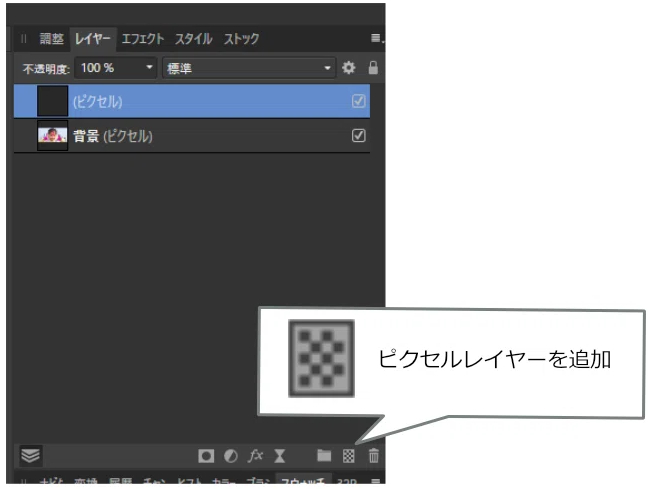Open layer effects with fx icon
The width and height of the screenshot is (653, 489).
[255, 456]
